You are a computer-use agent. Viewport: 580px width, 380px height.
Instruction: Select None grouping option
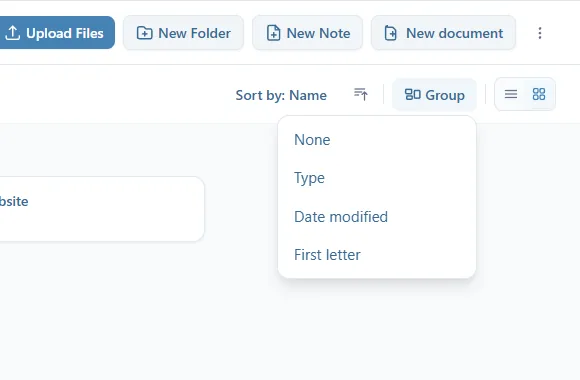(x=377, y=140)
